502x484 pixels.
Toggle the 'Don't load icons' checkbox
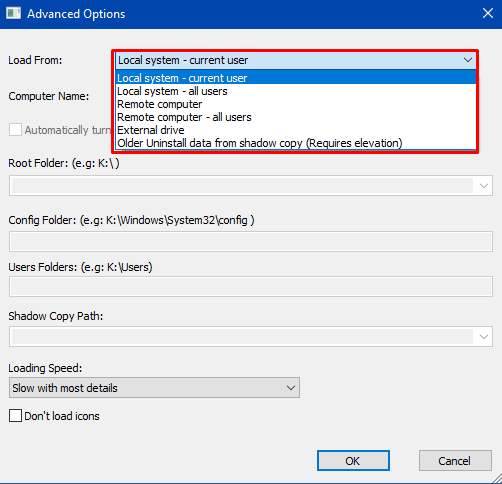[x=15, y=416]
